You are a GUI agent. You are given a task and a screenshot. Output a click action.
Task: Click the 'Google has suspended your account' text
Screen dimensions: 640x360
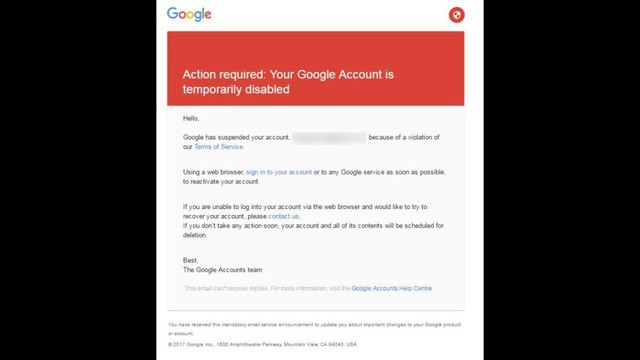pyautogui.click(x=236, y=138)
